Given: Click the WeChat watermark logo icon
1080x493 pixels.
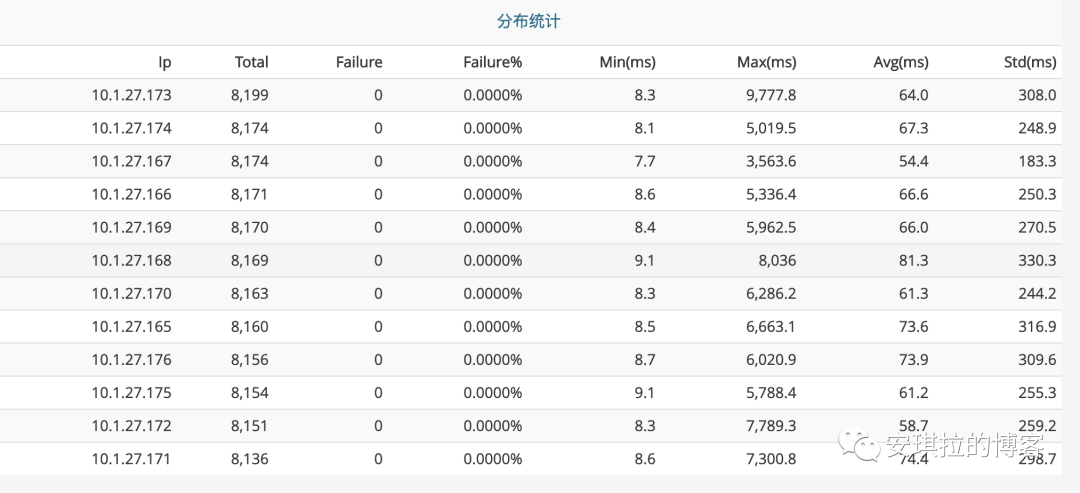Looking at the screenshot, I should click(x=861, y=445).
